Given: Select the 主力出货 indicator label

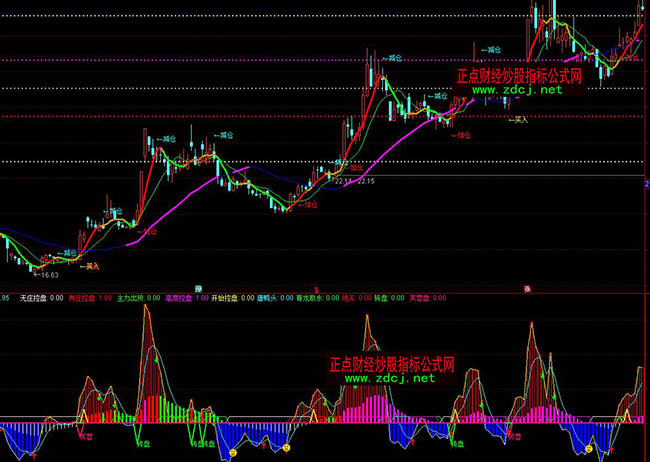Looking at the screenshot, I should click(x=138, y=298).
